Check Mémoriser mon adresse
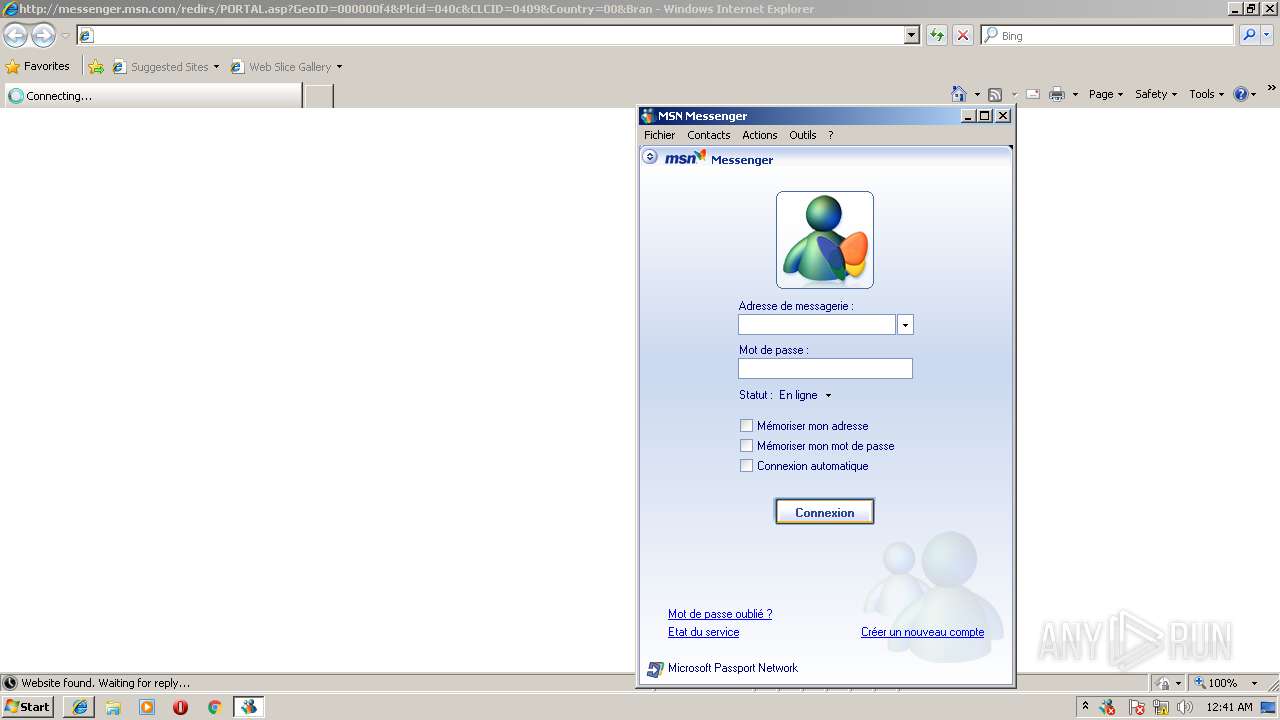 pyautogui.click(x=746, y=426)
